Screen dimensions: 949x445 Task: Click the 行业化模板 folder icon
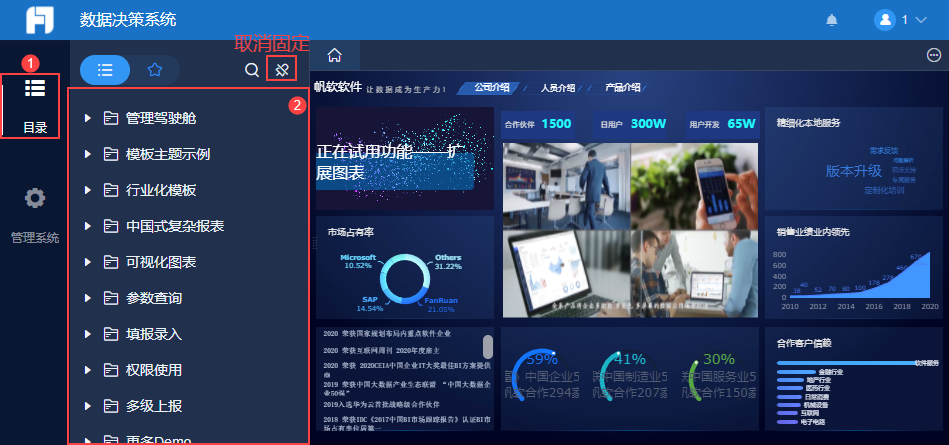coord(111,190)
